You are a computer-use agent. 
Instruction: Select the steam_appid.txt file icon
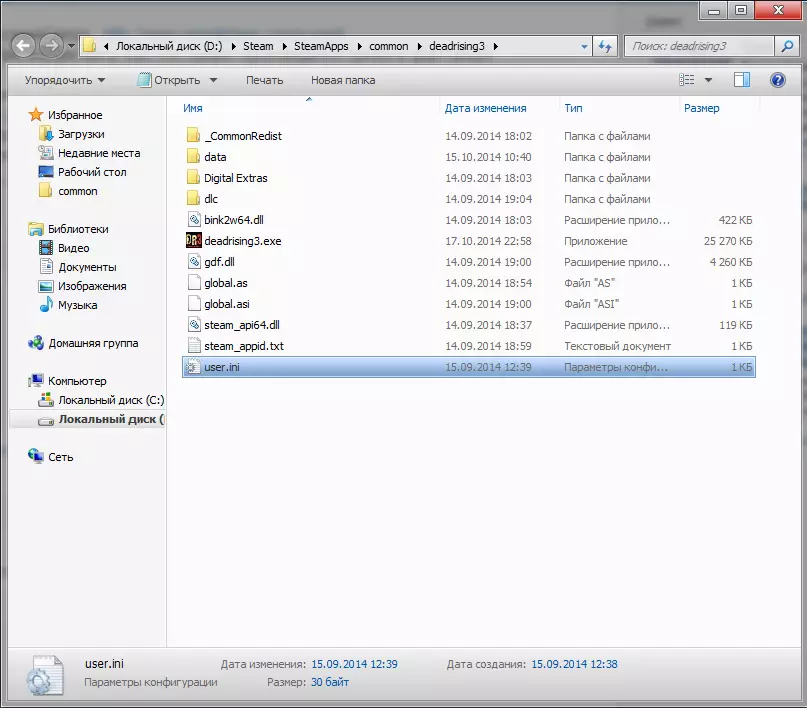click(x=194, y=346)
